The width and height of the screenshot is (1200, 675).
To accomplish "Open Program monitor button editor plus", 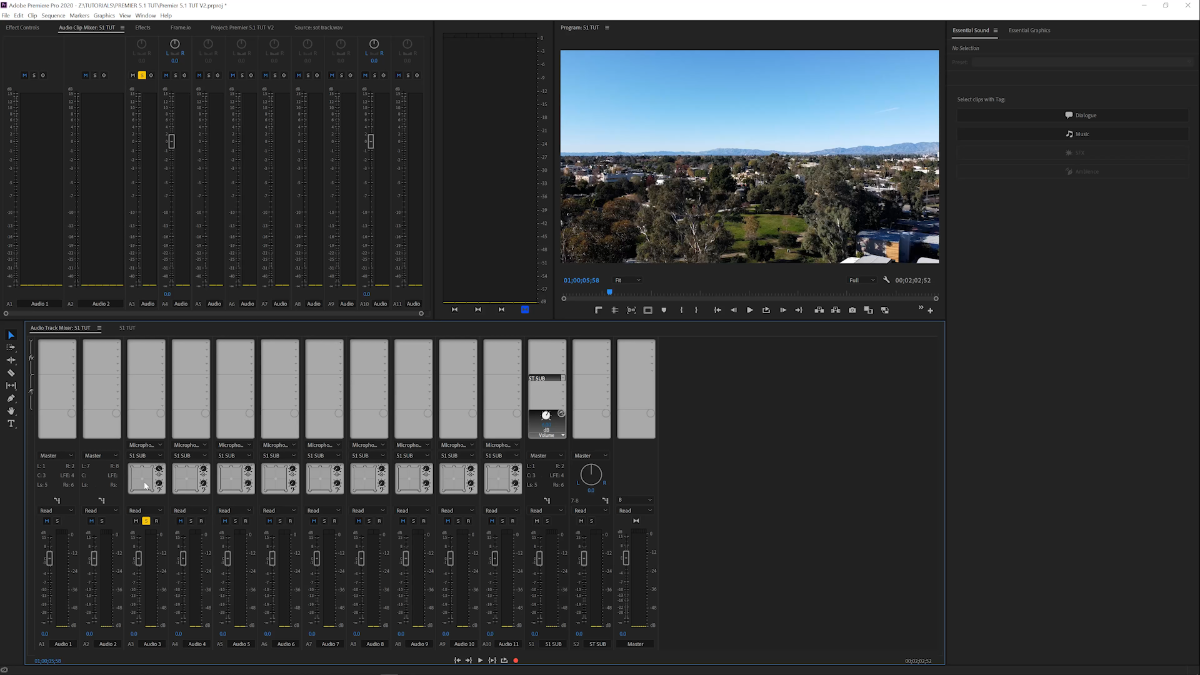I will pos(930,310).
